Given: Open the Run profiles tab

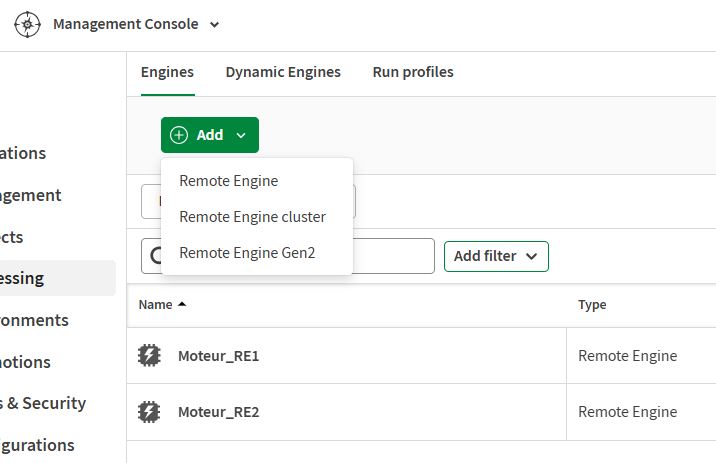Looking at the screenshot, I should [x=413, y=72].
